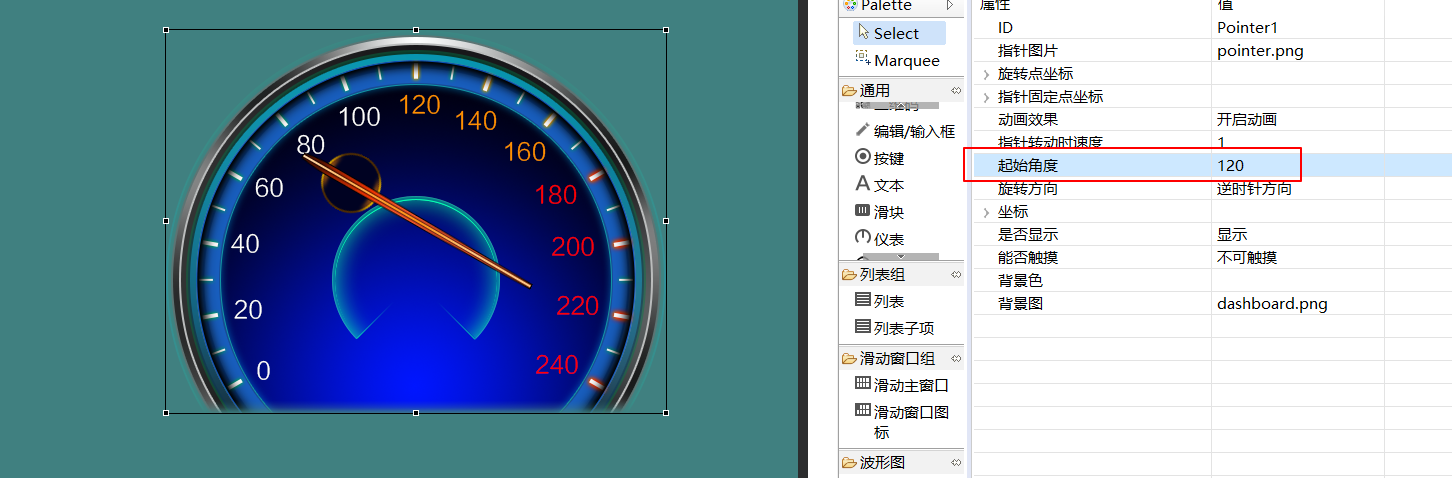Pin the 列表组 drawer open
The height and width of the screenshot is (478, 1452).
[956, 274]
